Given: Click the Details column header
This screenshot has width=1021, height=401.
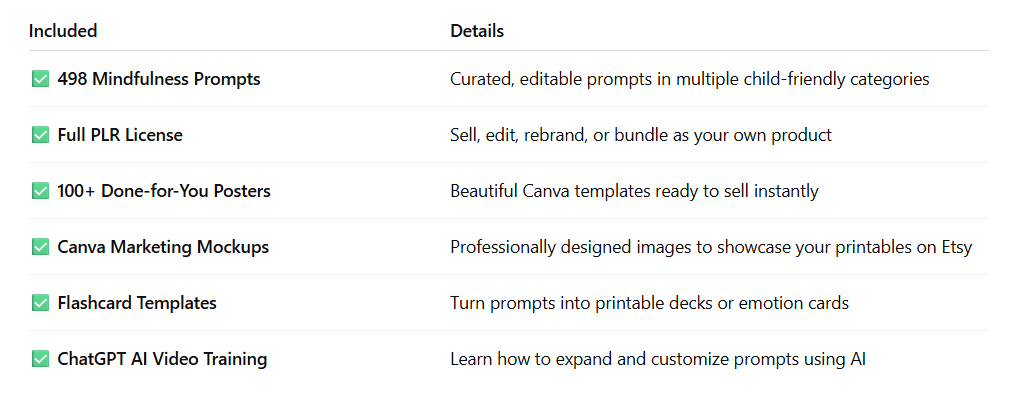Looking at the screenshot, I should pyautogui.click(x=477, y=31).
